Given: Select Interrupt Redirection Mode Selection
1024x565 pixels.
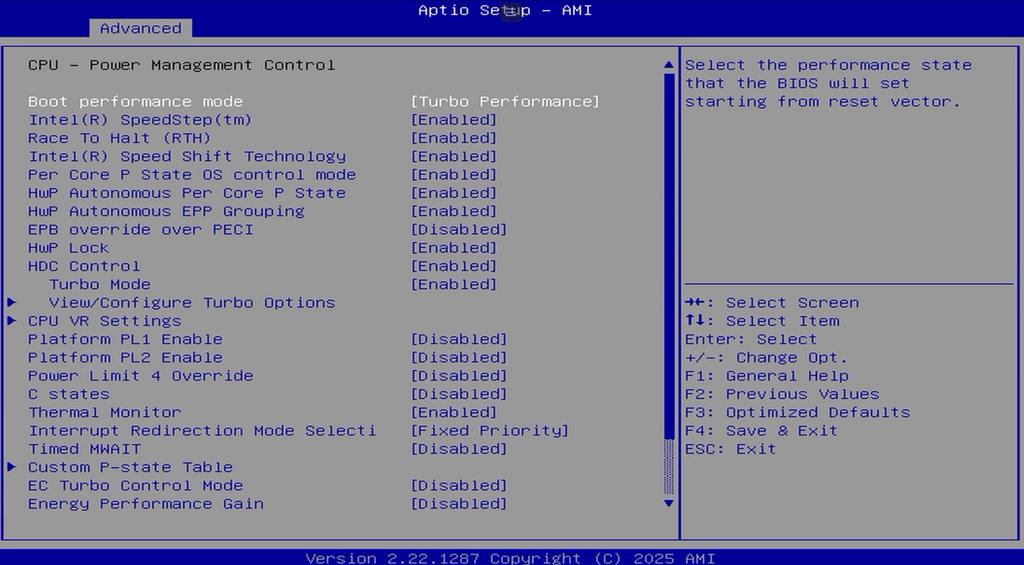Looking at the screenshot, I should 202,430.
